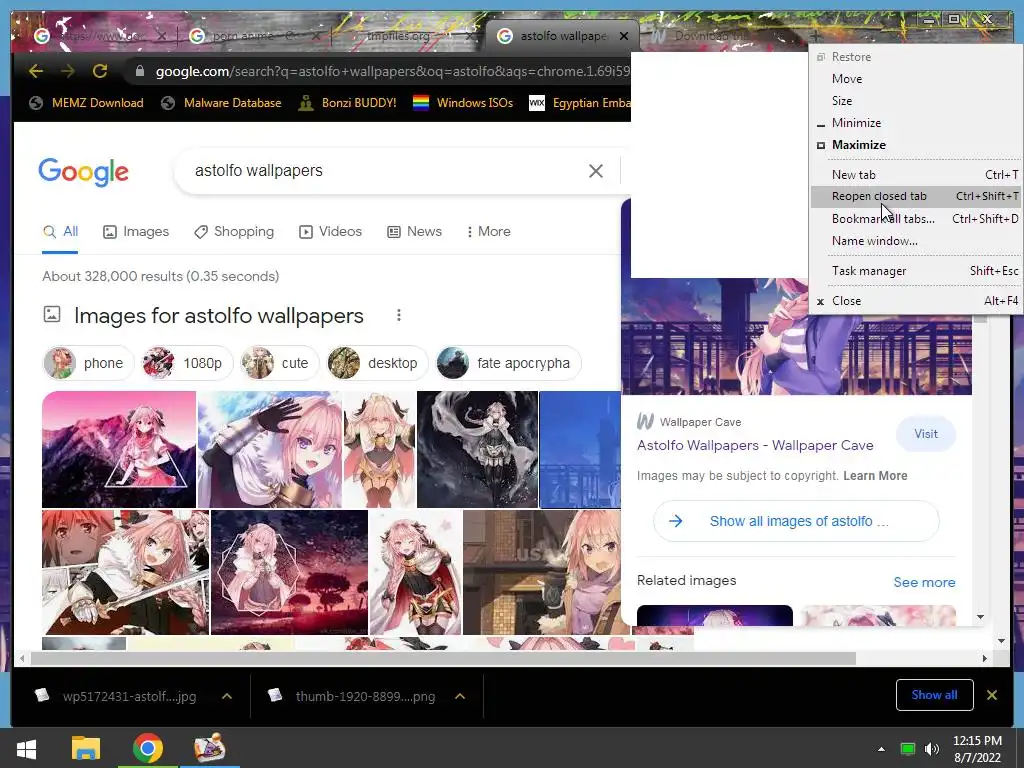Close the astolfo wallpapers tab
The height and width of the screenshot is (768, 1024).
click(624, 36)
